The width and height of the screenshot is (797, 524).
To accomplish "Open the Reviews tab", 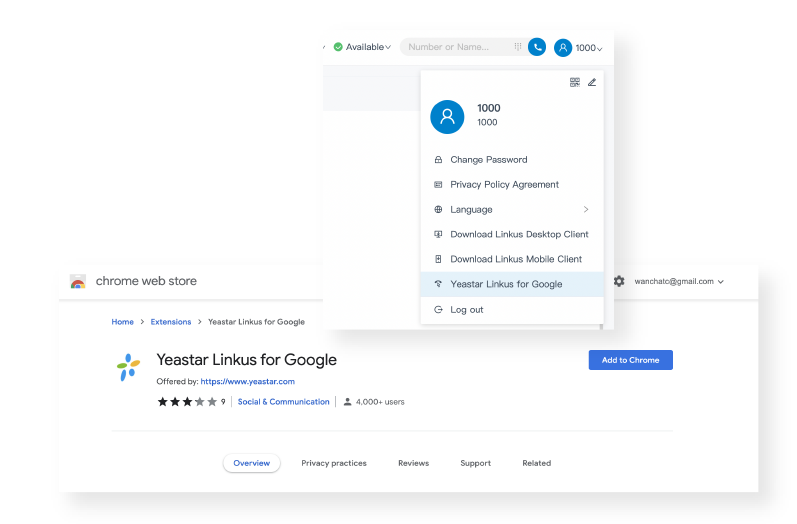I will point(413,463).
